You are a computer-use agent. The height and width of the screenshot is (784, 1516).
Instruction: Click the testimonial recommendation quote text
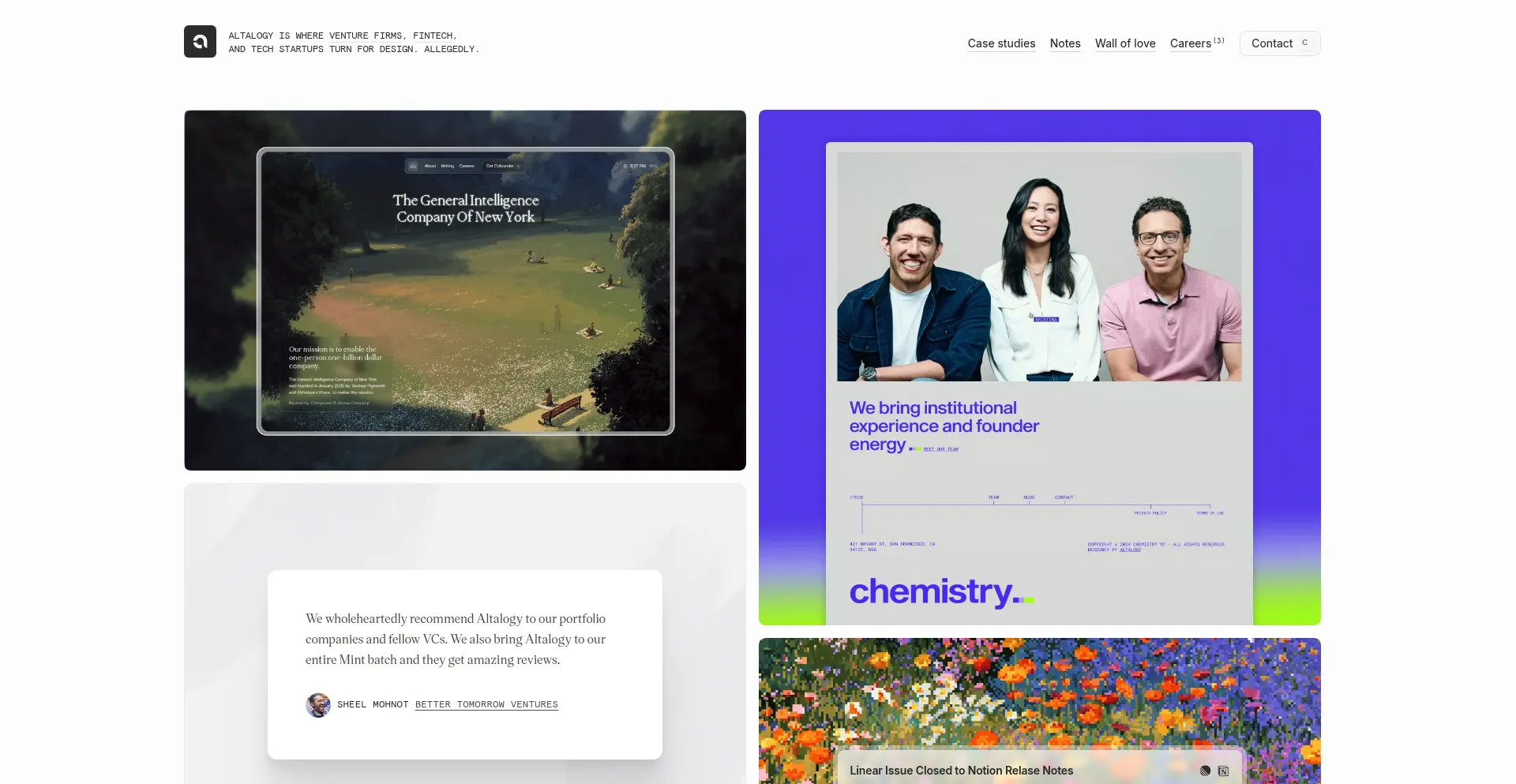coord(456,639)
